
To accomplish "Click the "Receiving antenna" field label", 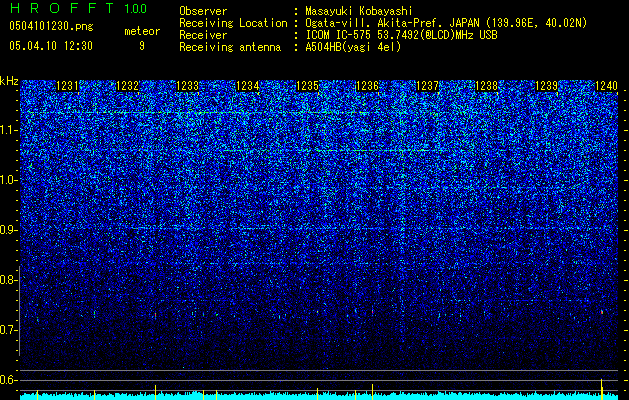I will [x=230, y=47].
